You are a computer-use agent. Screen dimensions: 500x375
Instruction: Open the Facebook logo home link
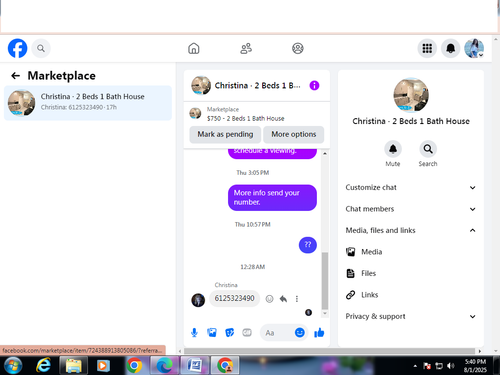[x=17, y=48]
